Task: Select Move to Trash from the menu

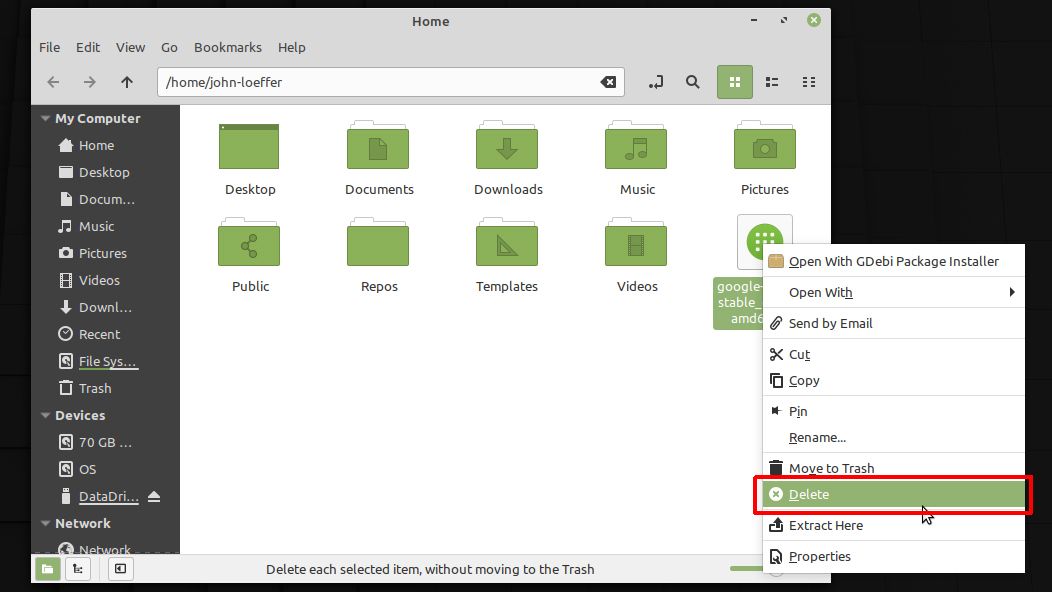Action: pos(831,468)
